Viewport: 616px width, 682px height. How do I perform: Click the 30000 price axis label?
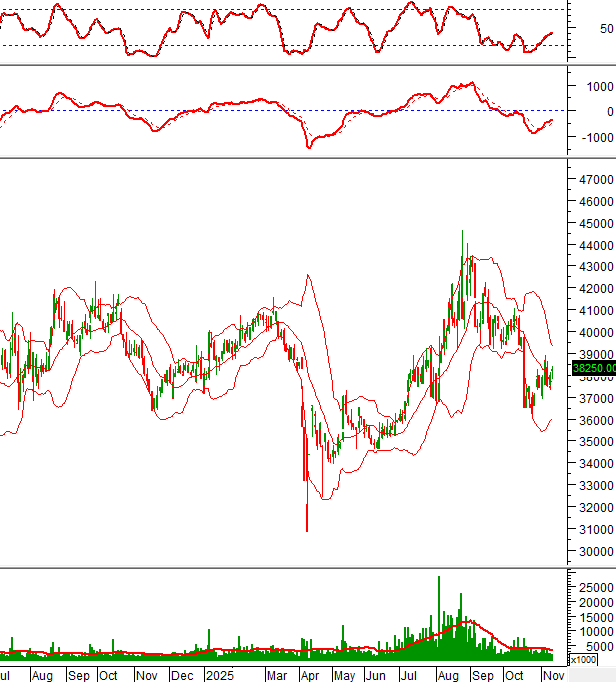tap(594, 552)
